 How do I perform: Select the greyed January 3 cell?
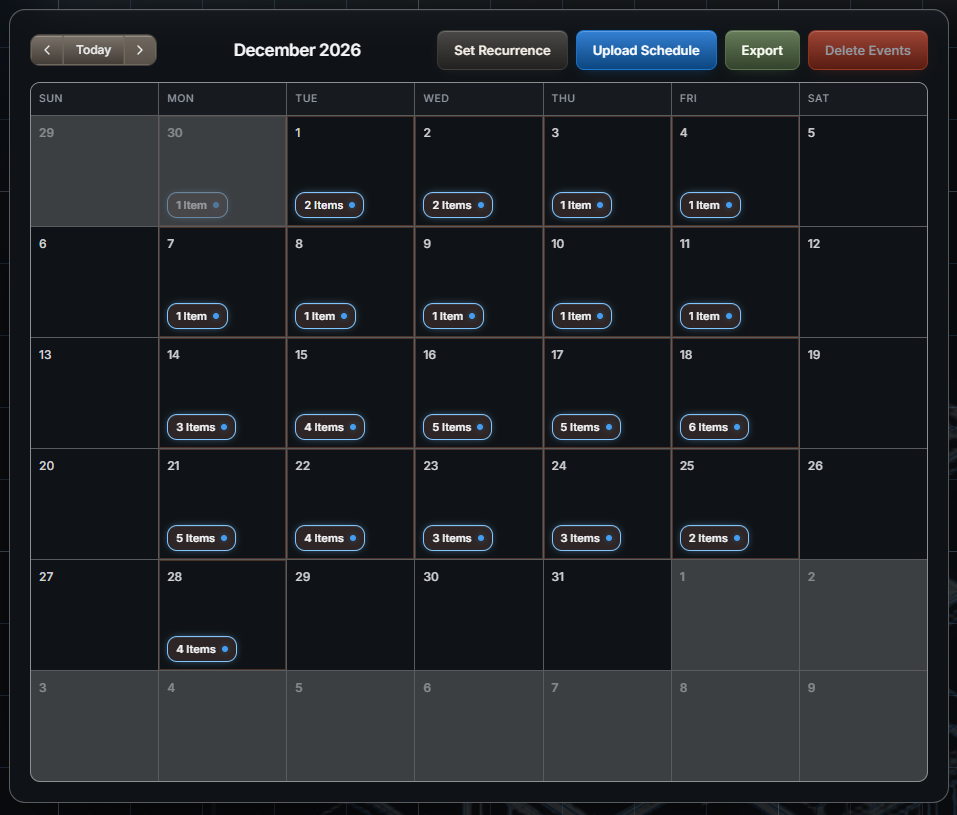(x=95, y=726)
